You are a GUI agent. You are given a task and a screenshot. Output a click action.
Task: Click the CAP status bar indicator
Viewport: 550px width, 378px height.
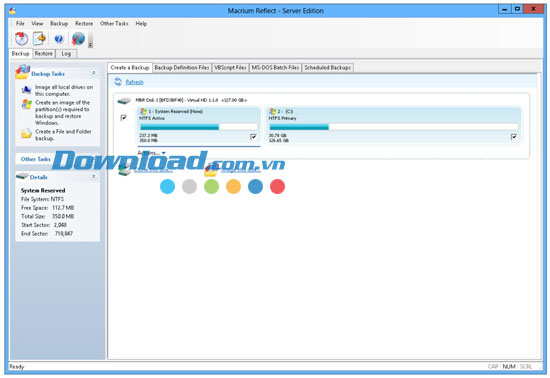point(493,366)
